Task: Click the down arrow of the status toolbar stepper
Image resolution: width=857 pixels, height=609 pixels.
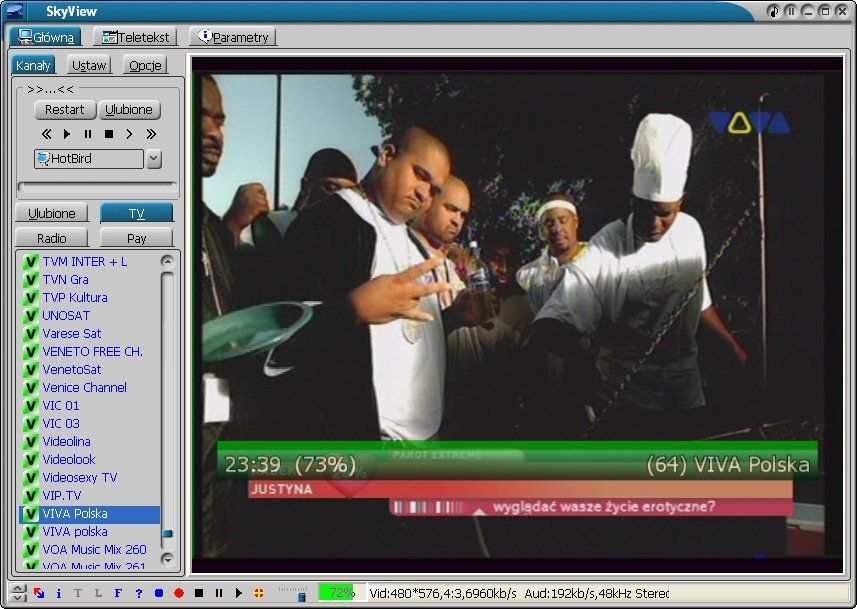Action: point(18,598)
